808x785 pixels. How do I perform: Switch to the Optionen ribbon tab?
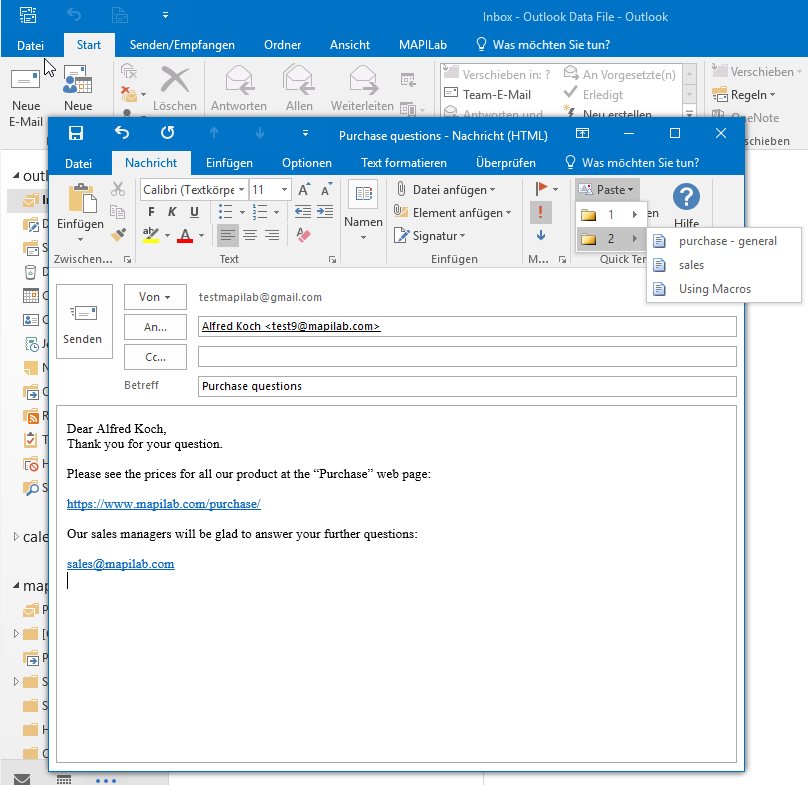[307, 163]
